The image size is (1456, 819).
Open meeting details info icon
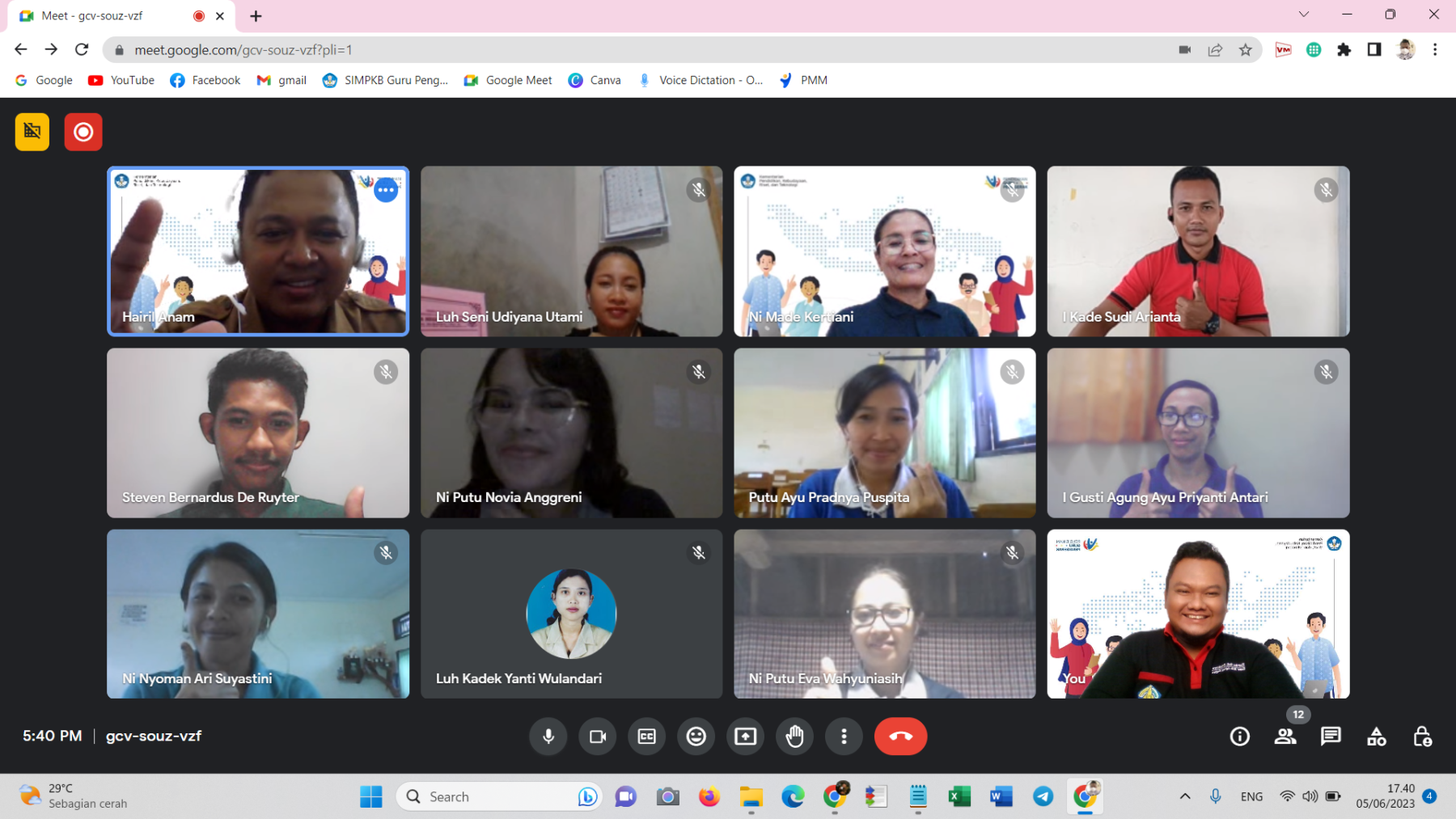(x=1239, y=737)
